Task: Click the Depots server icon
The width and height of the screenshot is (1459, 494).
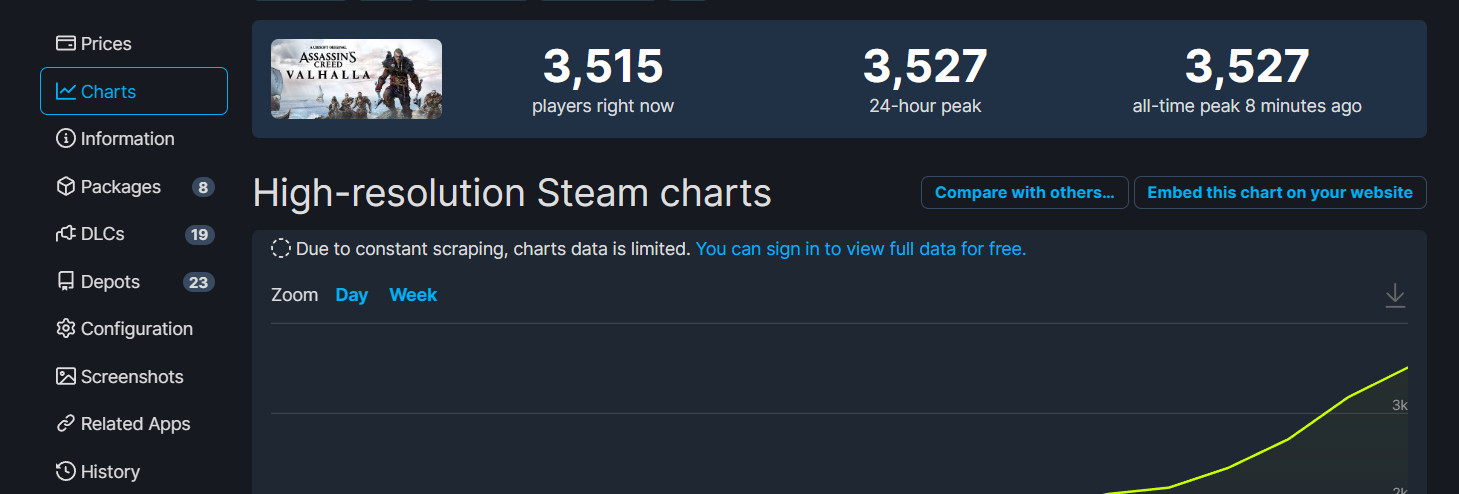Action: (x=66, y=282)
